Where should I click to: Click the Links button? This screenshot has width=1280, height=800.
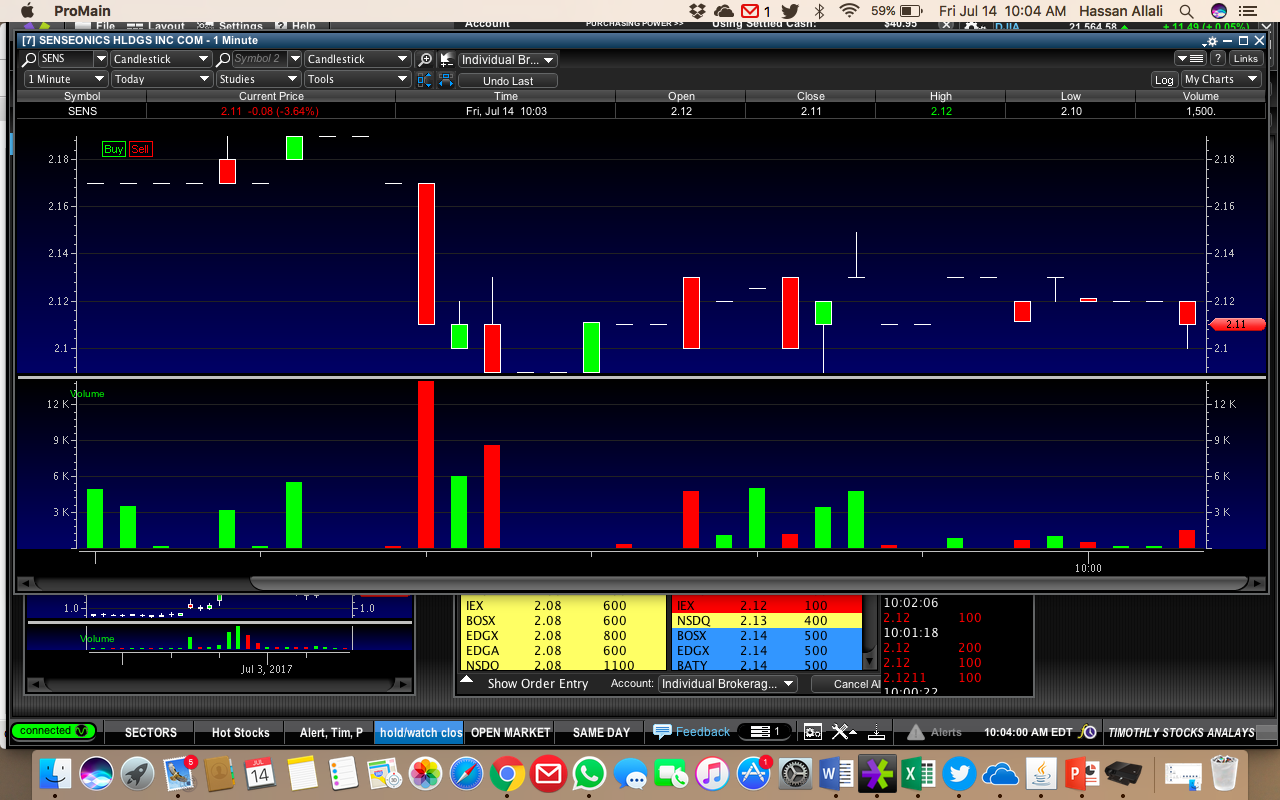coord(1245,59)
